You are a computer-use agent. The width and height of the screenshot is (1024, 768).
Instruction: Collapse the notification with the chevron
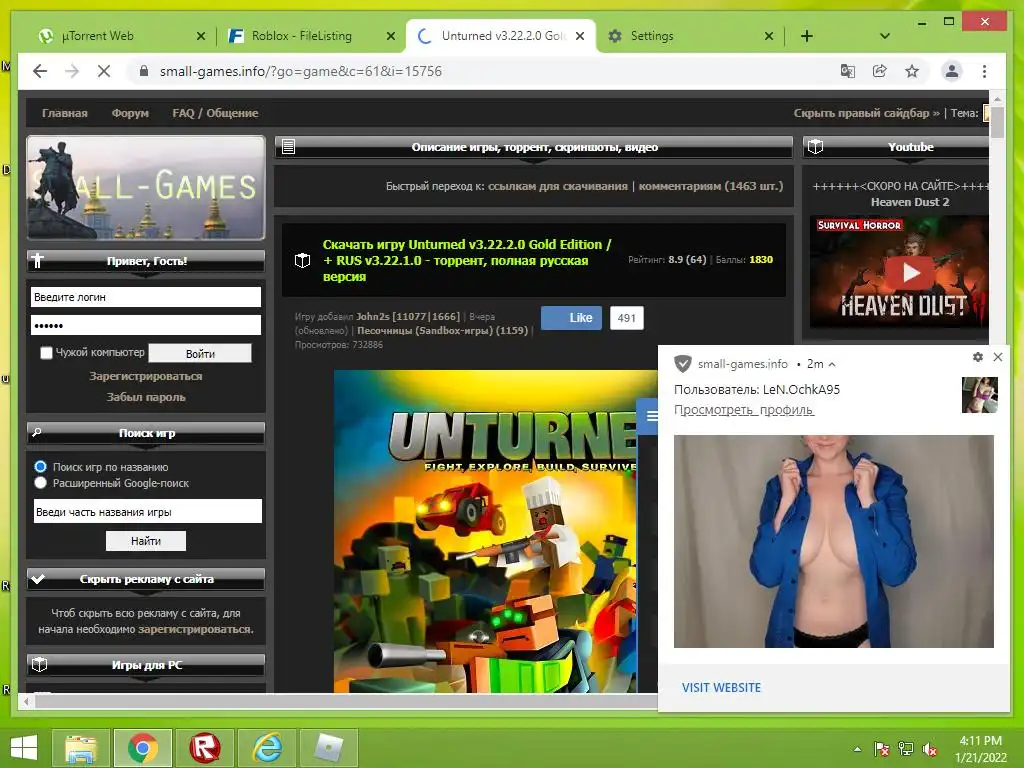tap(832, 364)
